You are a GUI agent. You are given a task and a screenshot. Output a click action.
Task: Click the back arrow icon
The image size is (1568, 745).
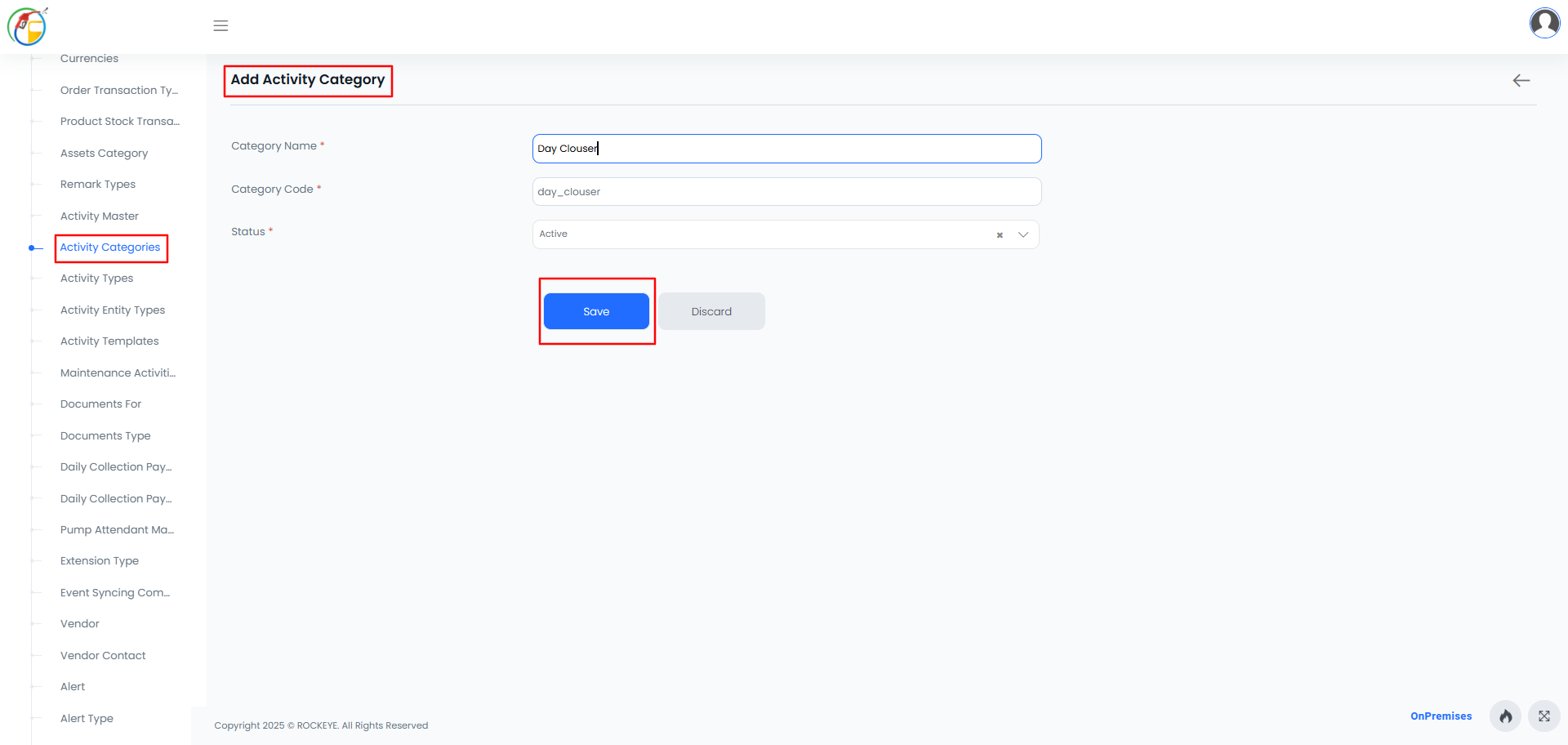(1521, 80)
